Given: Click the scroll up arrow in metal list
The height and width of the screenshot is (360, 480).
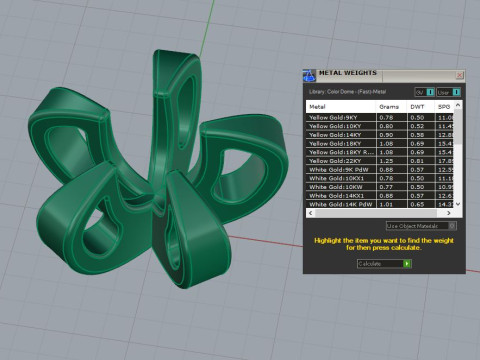Looking at the screenshot, I should click(458, 105).
